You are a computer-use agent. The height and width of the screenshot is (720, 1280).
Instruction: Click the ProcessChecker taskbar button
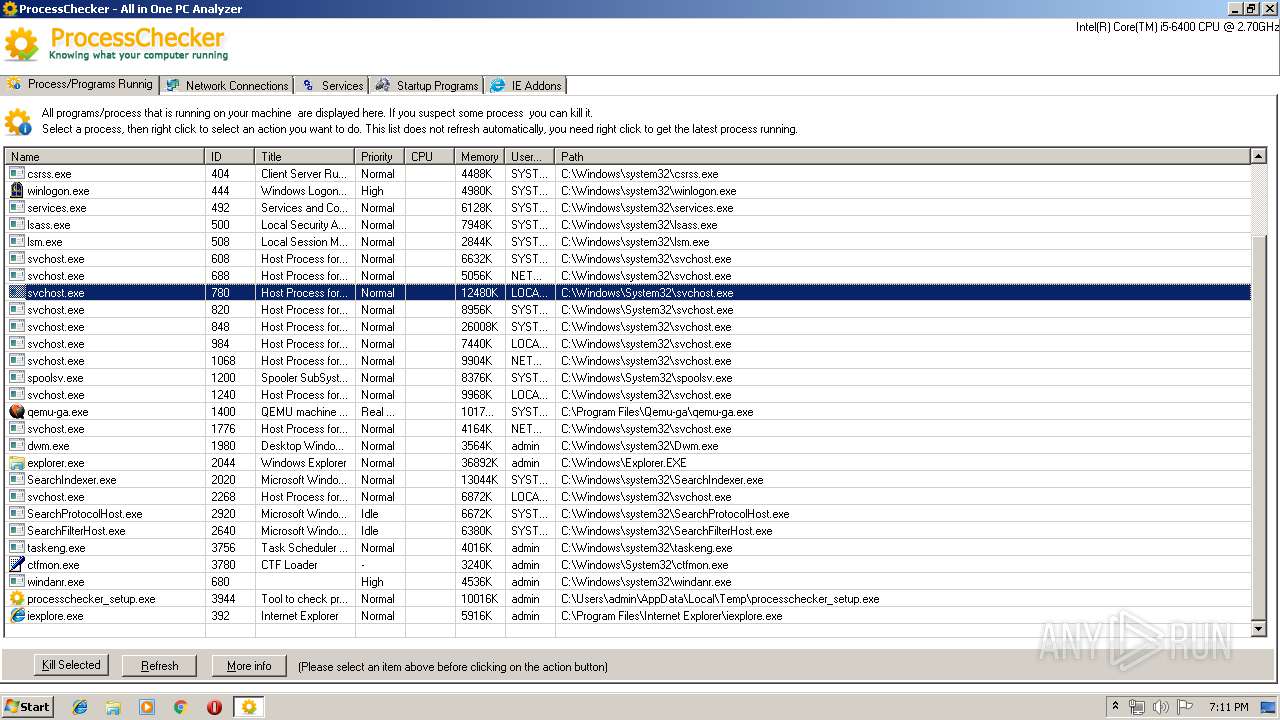(249, 706)
